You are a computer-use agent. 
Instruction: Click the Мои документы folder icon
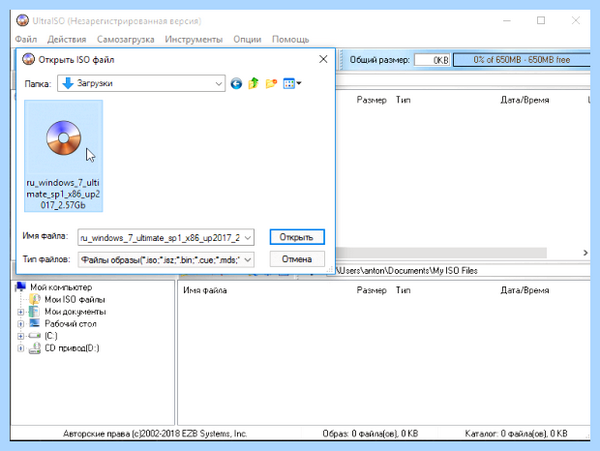[x=34, y=311]
